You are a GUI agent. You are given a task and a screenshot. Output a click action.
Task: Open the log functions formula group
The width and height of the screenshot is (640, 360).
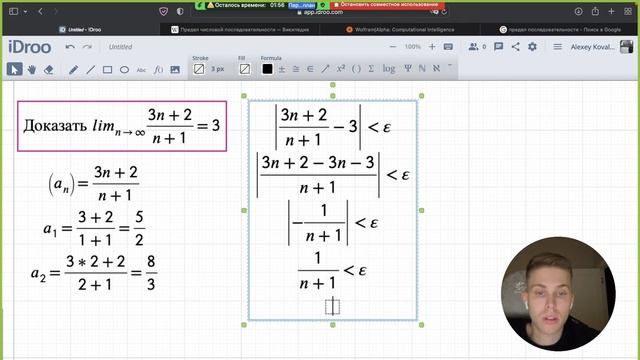point(389,69)
